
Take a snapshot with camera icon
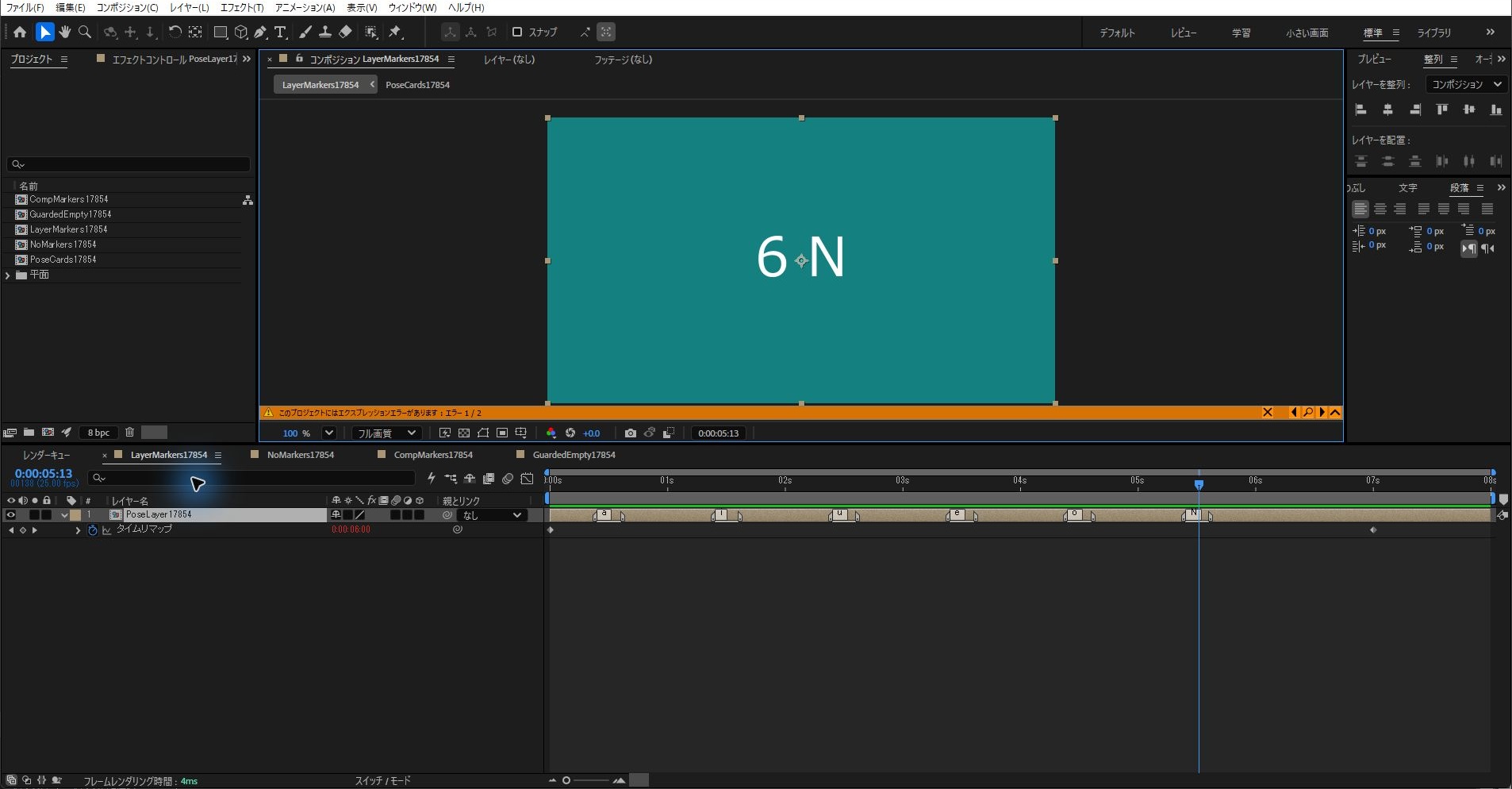point(630,433)
